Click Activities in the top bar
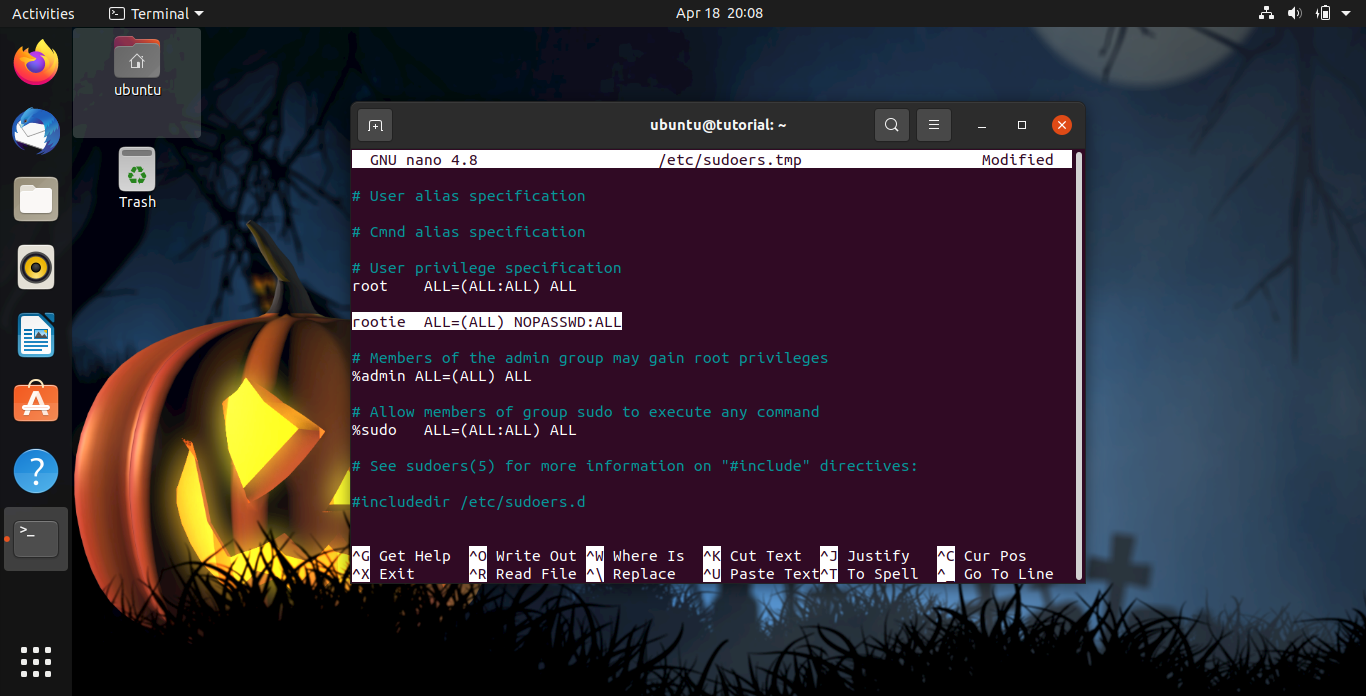Image resolution: width=1366 pixels, height=696 pixels. (x=41, y=13)
